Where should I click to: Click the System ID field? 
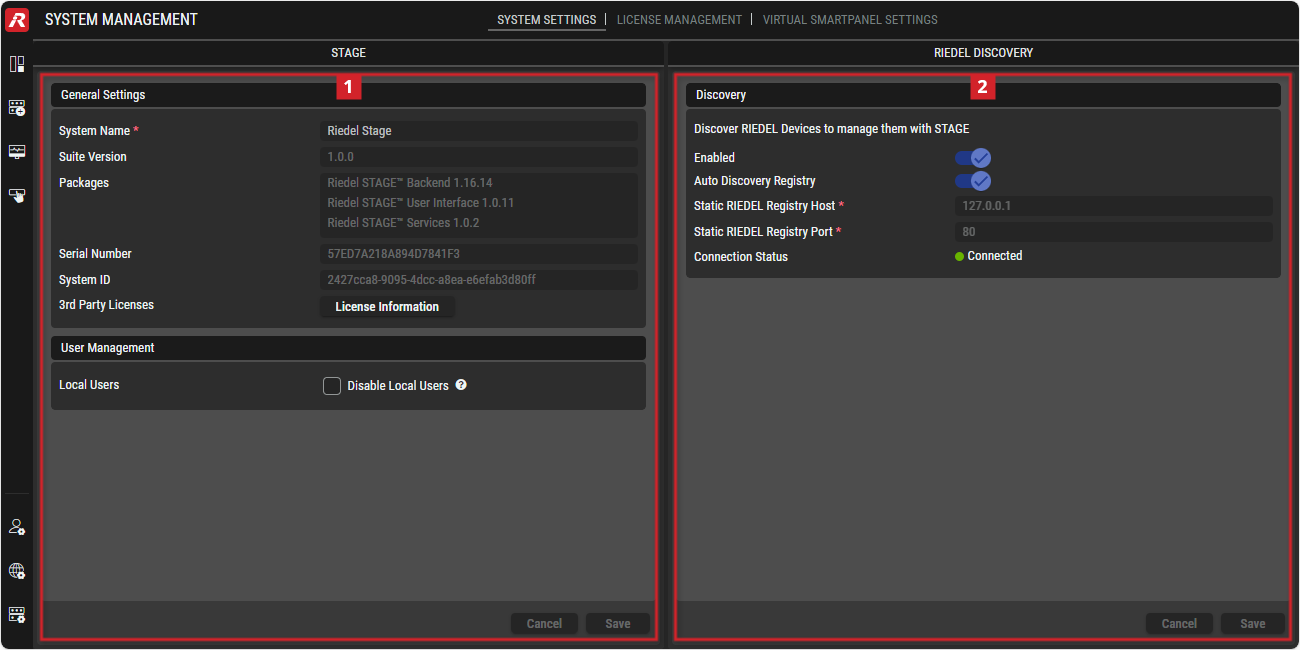point(479,280)
